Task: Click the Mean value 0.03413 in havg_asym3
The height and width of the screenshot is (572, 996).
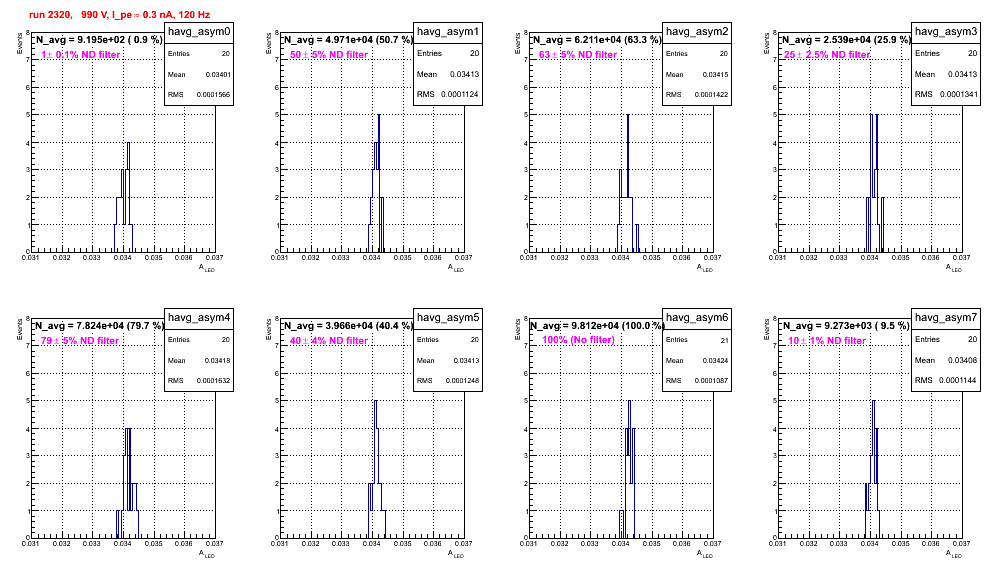Action: pyautogui.click(x=963, y=74)
